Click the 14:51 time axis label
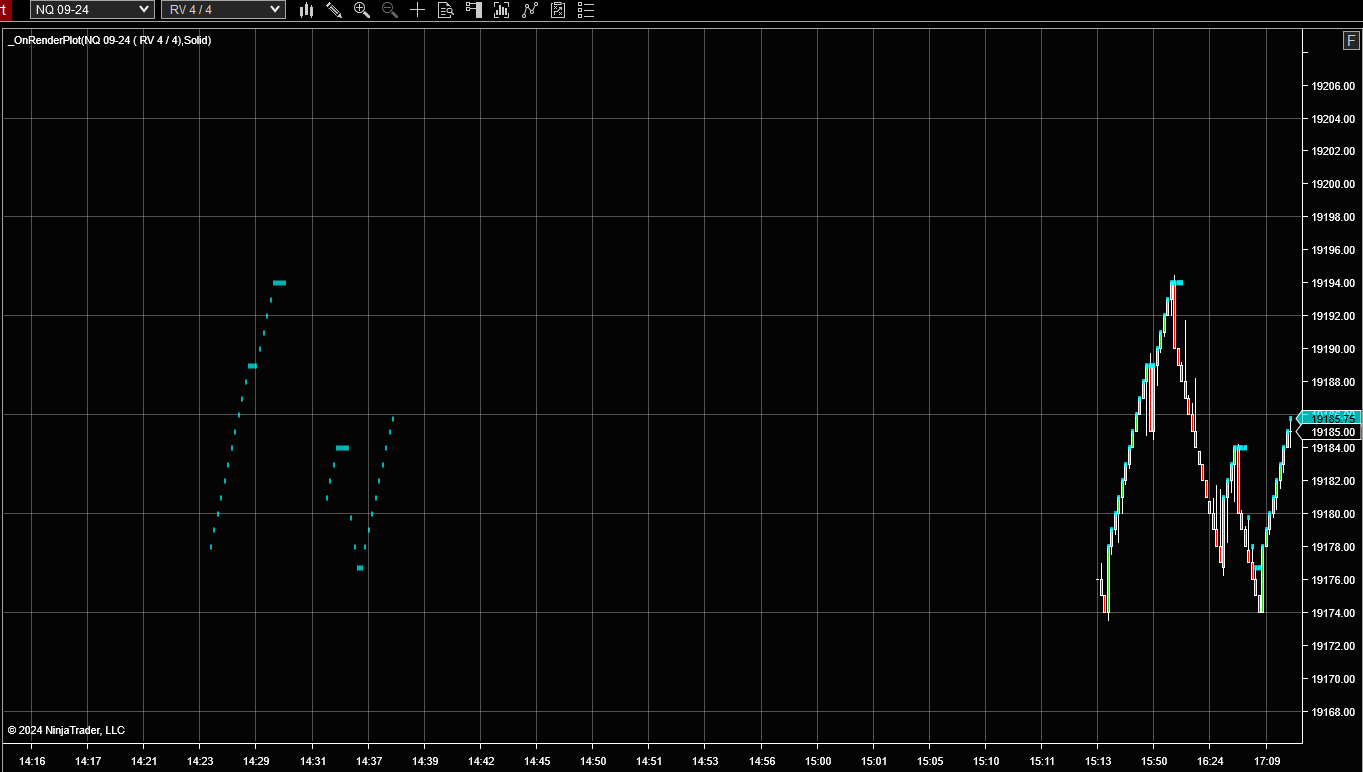Image resolution: width=1363 pixels, height=772 pixels. pyautogui.click(x=649, y=761)
